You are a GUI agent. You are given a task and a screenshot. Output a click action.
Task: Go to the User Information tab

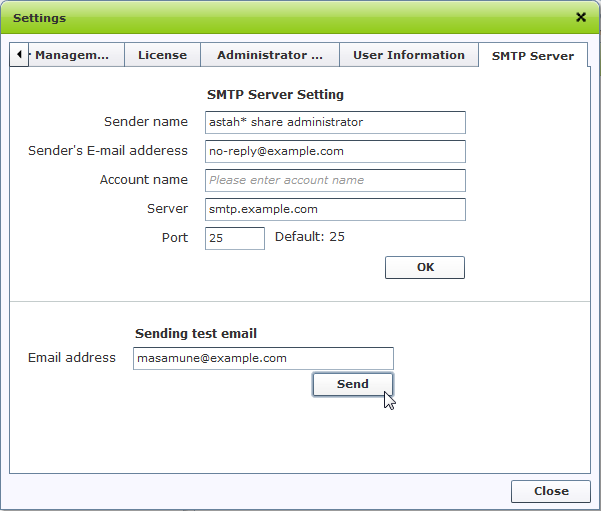[x=409, y=55]
